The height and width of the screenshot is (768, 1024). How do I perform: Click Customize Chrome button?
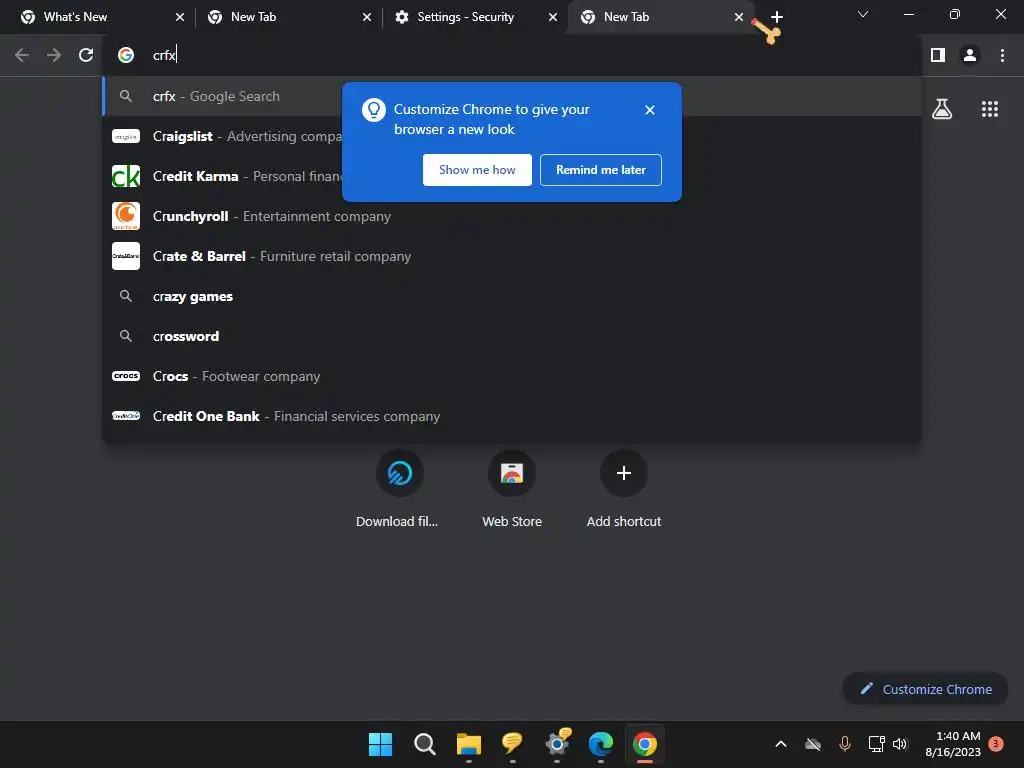tap(926, 689)
